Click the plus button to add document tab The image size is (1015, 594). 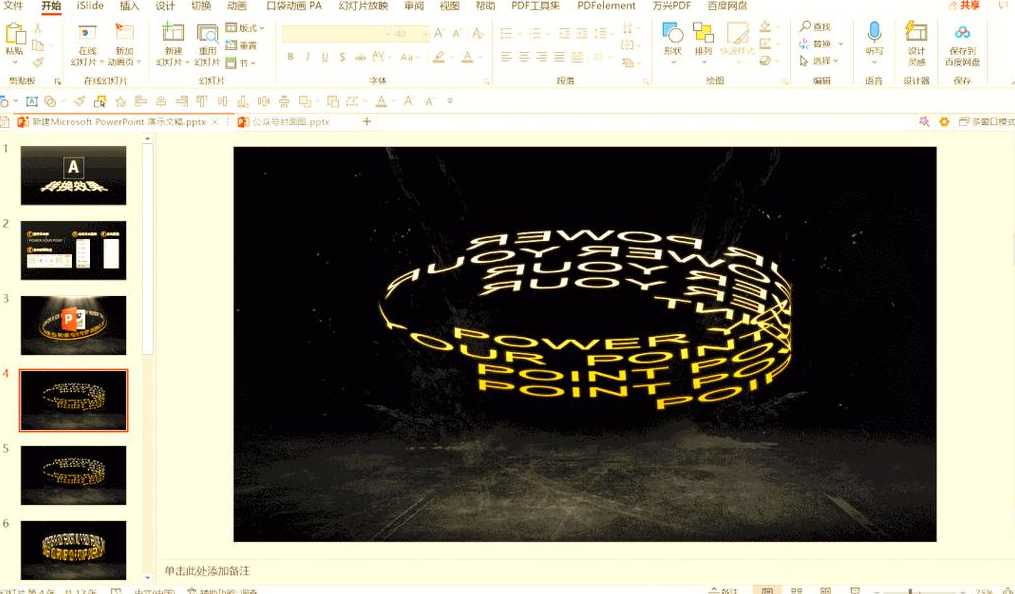click(366, 121)
